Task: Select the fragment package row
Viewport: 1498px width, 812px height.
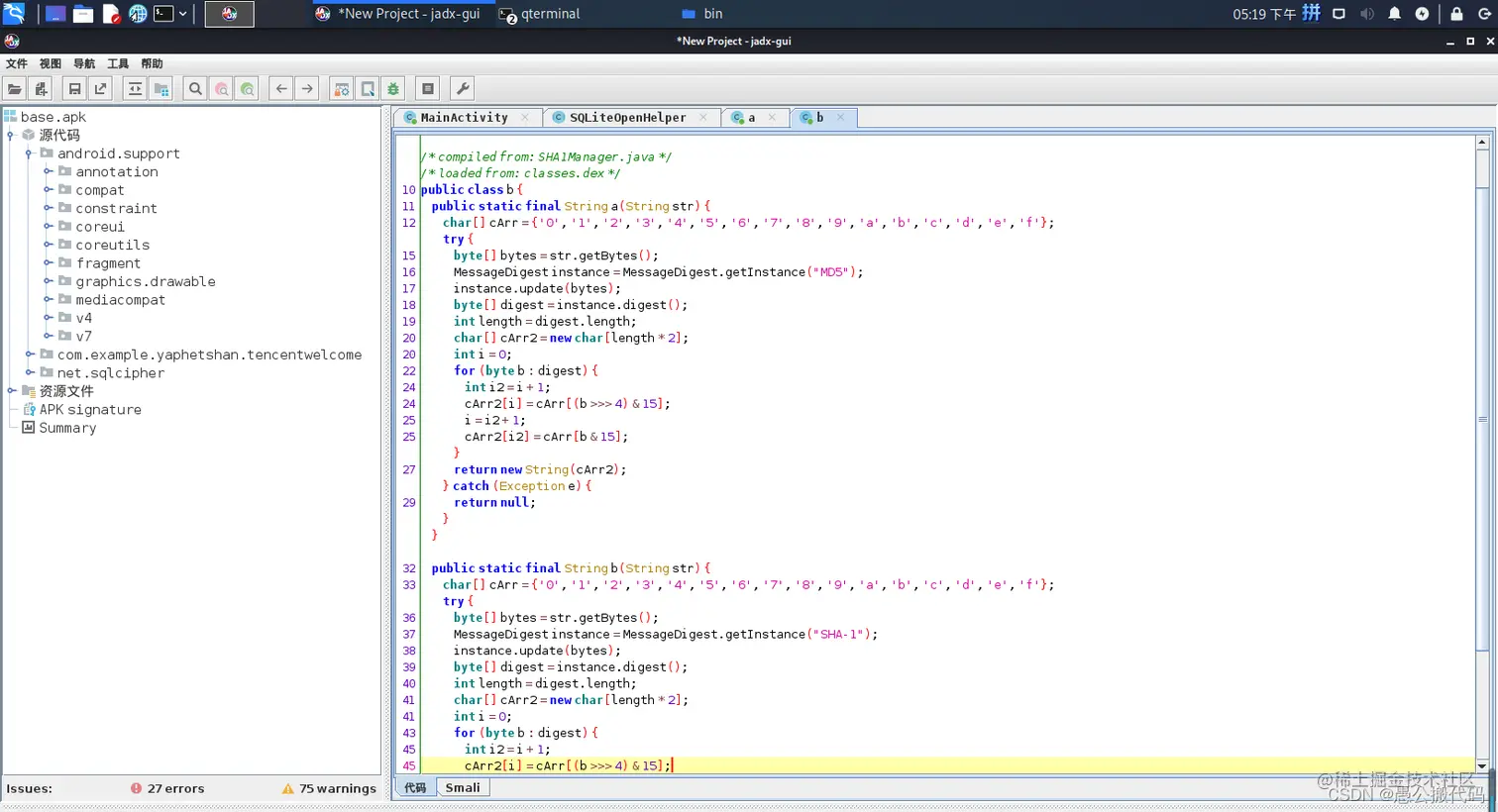Action: (x=99, y=263)
